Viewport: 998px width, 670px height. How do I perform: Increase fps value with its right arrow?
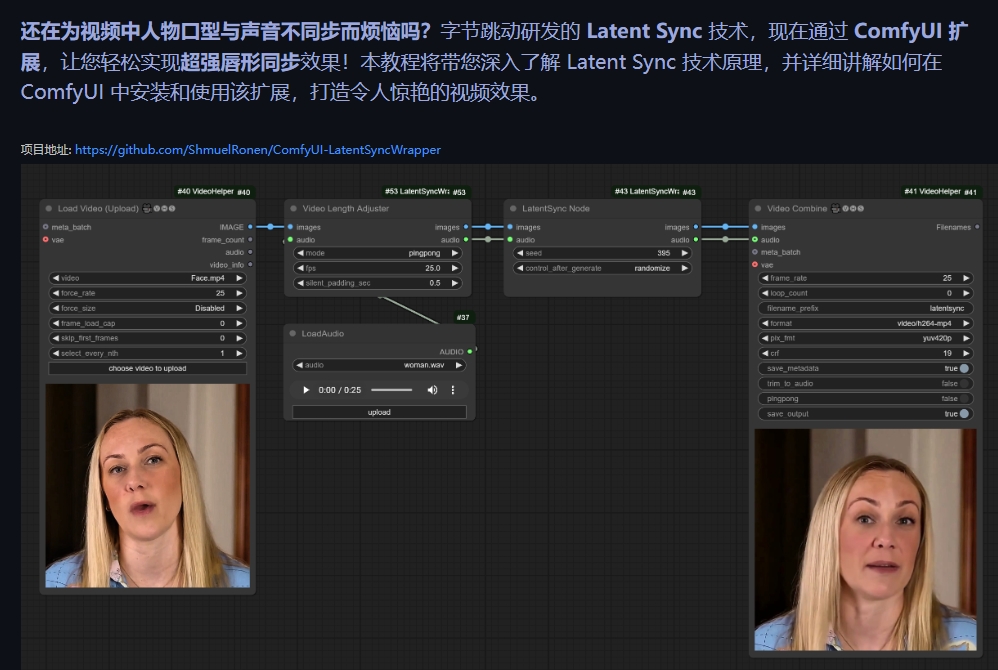455,268
